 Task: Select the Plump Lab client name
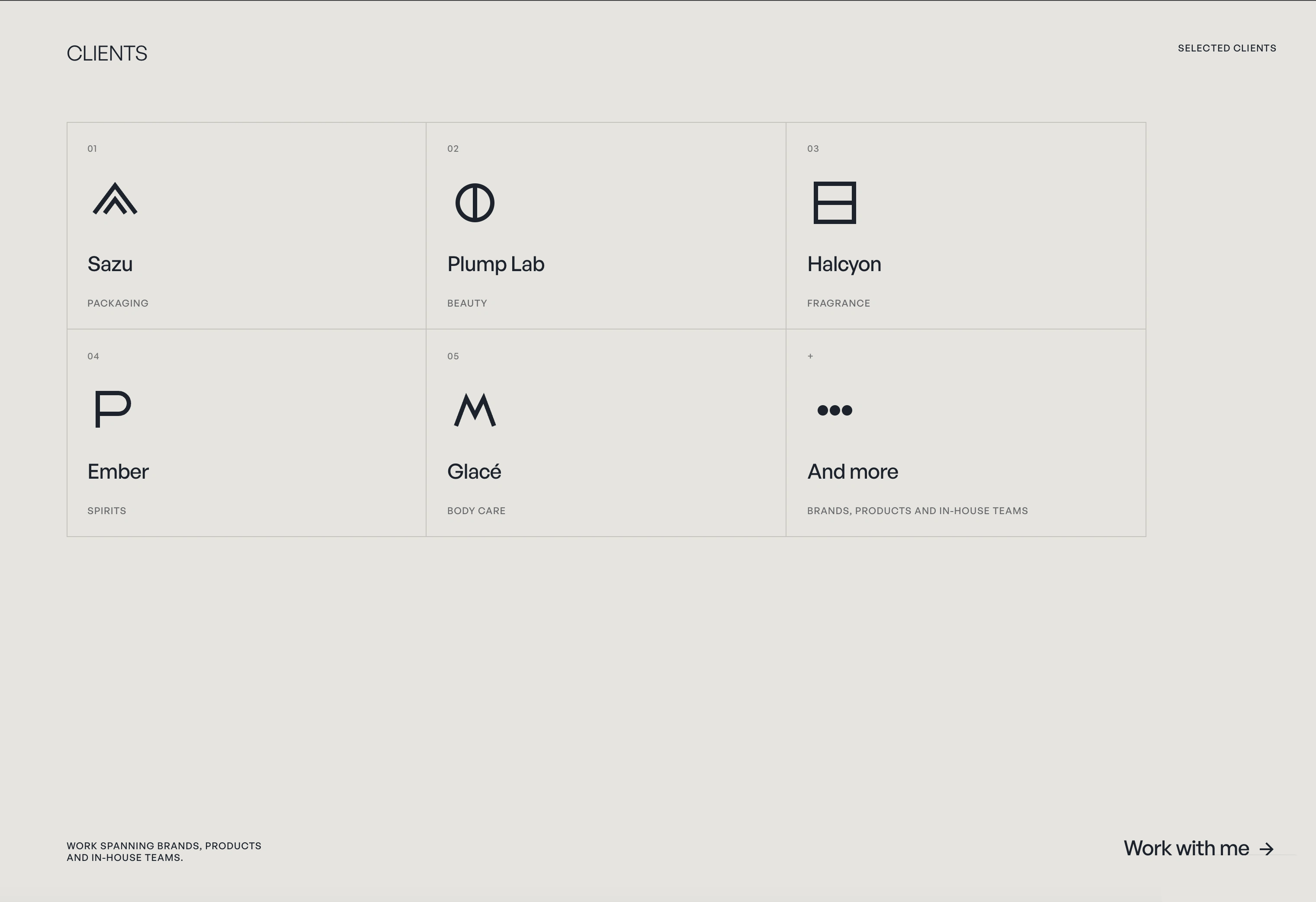click(495, 265)
